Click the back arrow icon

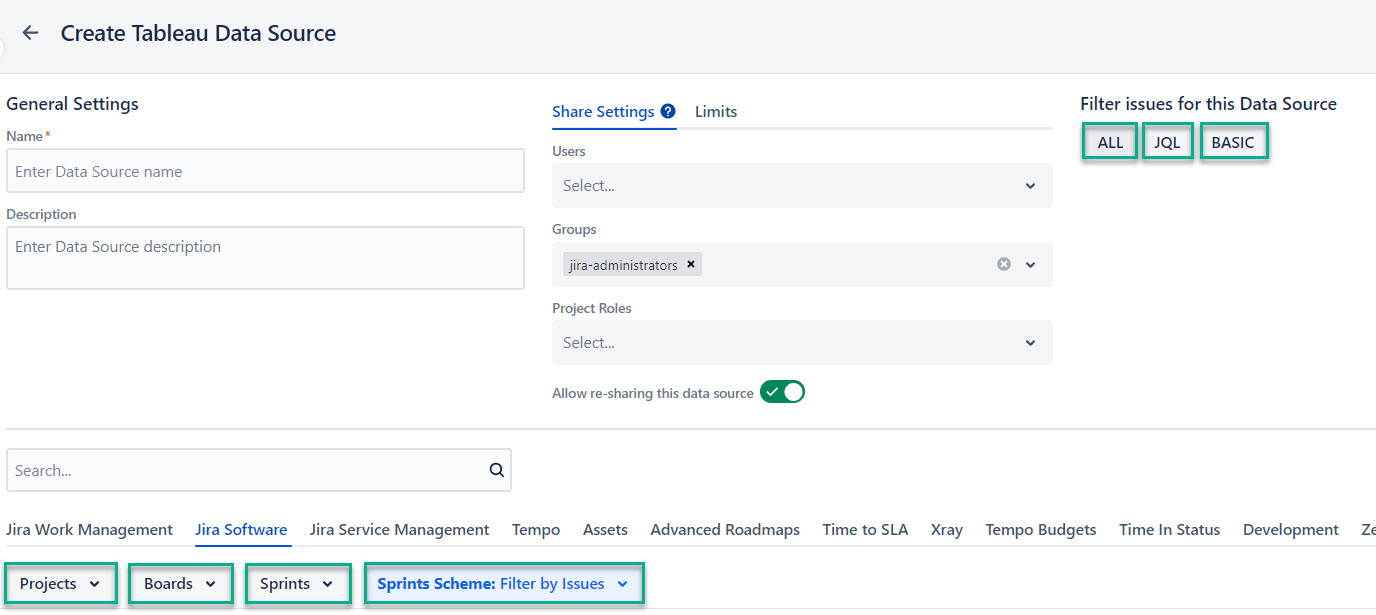(31, 33)
